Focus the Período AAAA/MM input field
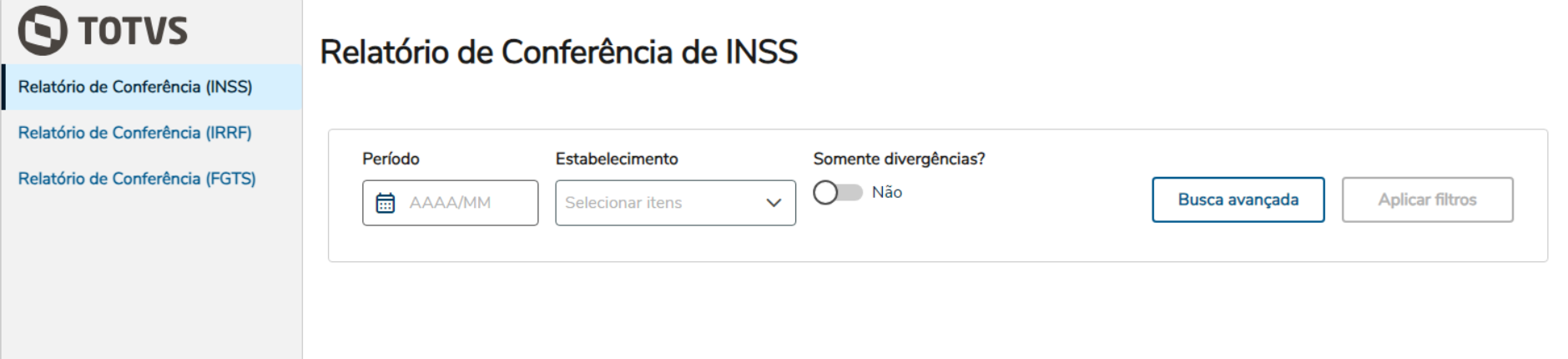The width and height of the screenshot is (1568, 359). (467, 203)
